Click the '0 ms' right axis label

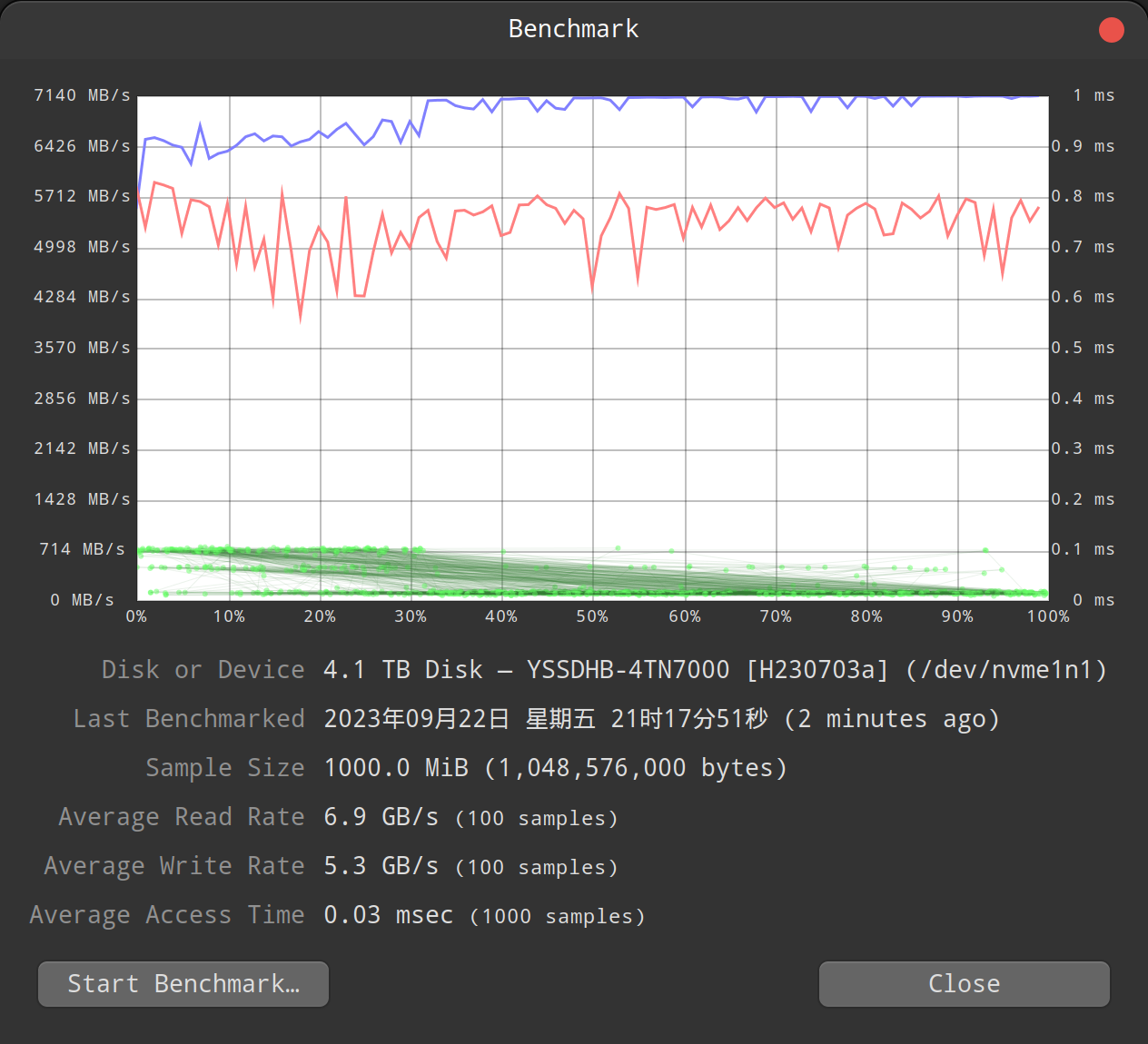click(1094, 600)
